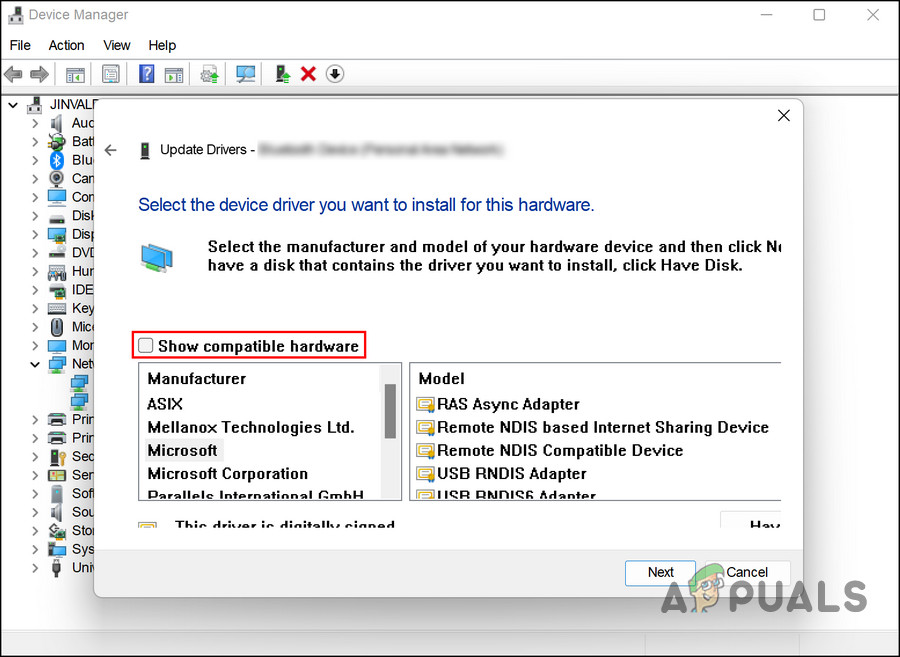Expand the Security devices chevron
Viewport: 900px width, 657px height.
36,457
